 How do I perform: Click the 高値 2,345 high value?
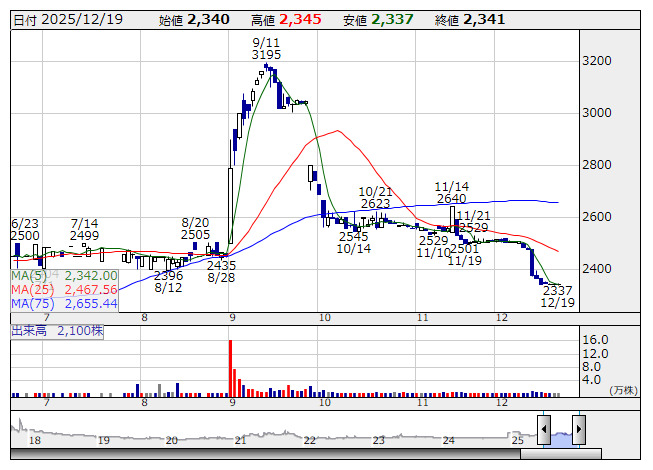pos(286,20)
